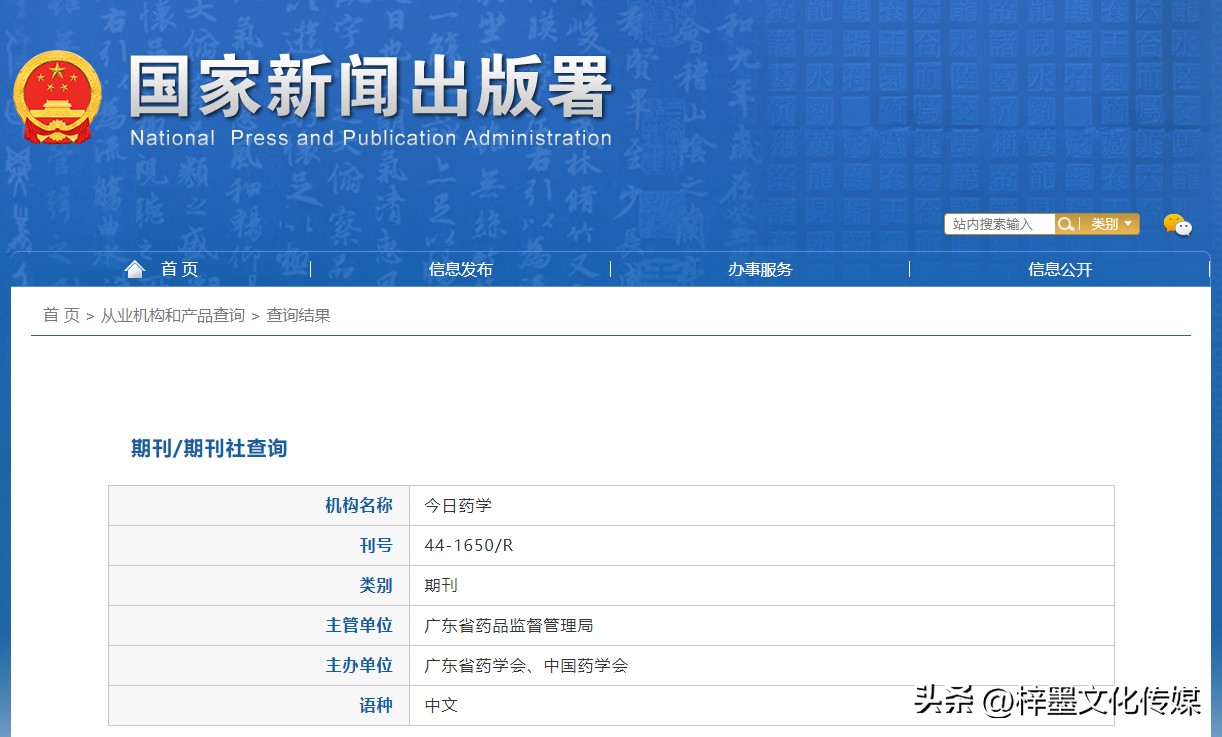This screenshot has height=737, width=1222.
Task: Switch to the 信息发布 menu tab
Action: (460, 268)
